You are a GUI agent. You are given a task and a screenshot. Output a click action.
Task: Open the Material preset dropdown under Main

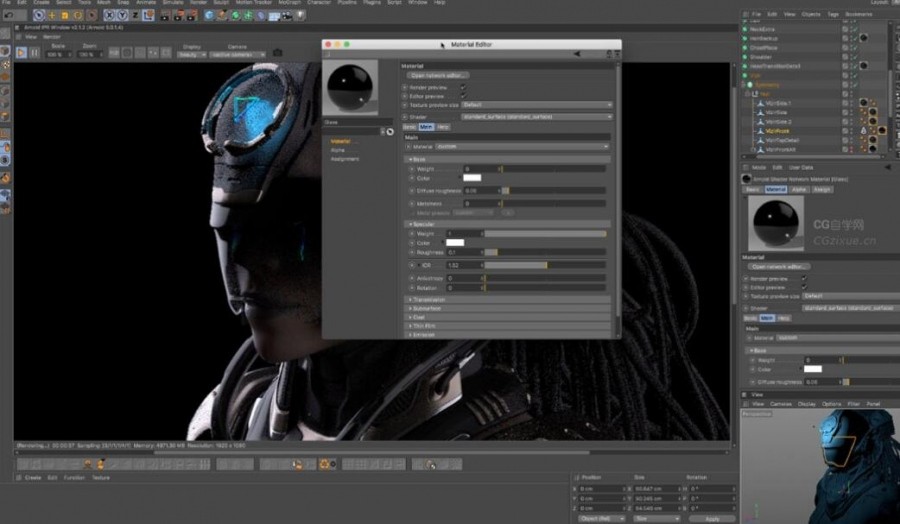(522, 147)
